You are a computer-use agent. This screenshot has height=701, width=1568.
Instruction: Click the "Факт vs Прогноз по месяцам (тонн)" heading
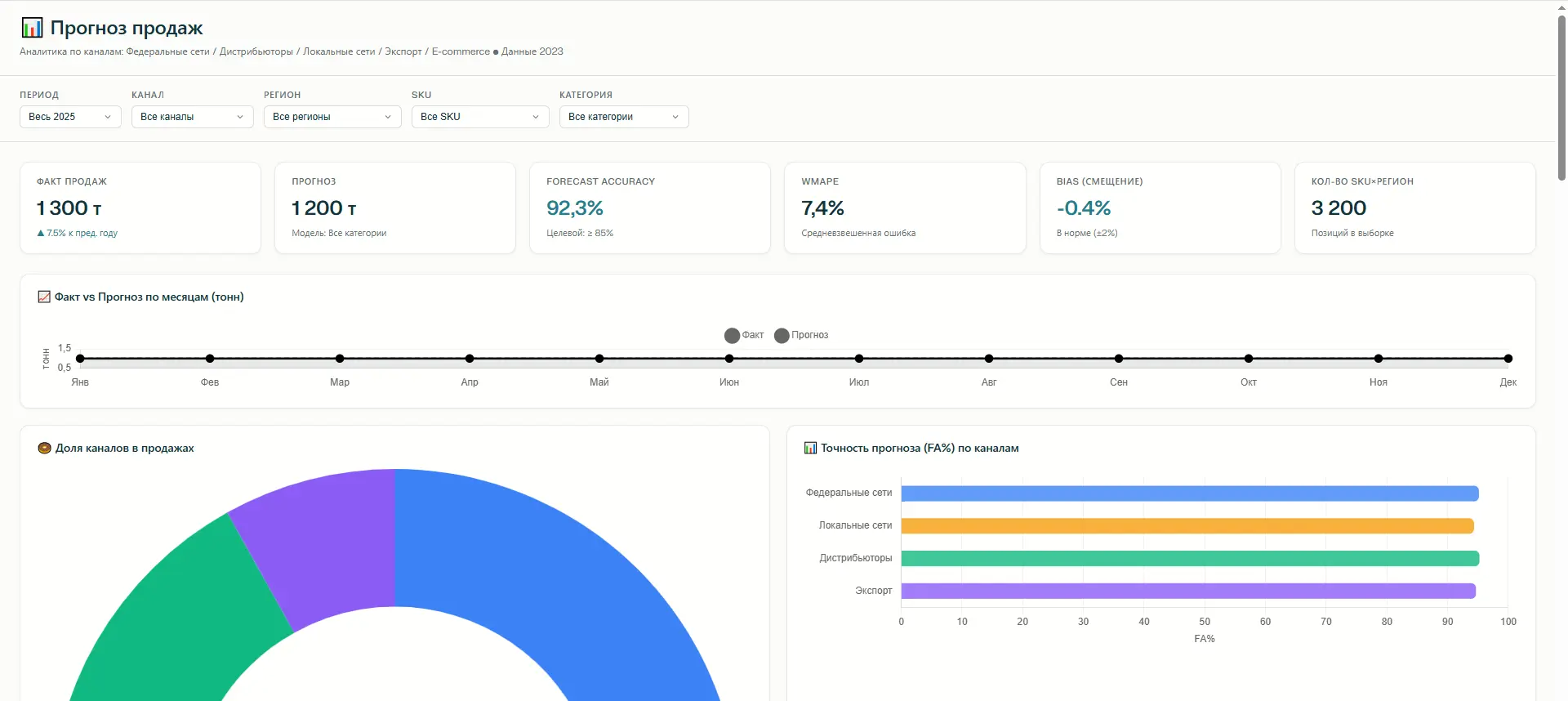(x=149, y=297)
